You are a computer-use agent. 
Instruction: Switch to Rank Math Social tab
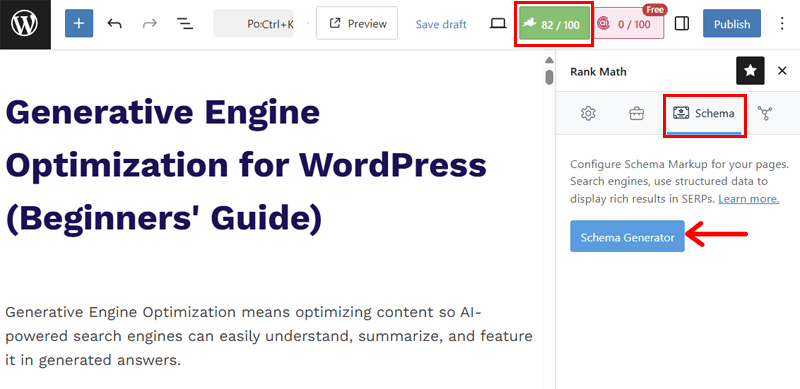[765, 113]
